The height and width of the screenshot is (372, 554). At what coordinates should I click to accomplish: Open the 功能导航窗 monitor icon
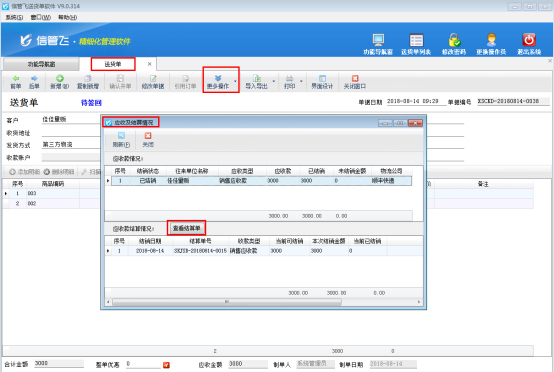[378, 40]
